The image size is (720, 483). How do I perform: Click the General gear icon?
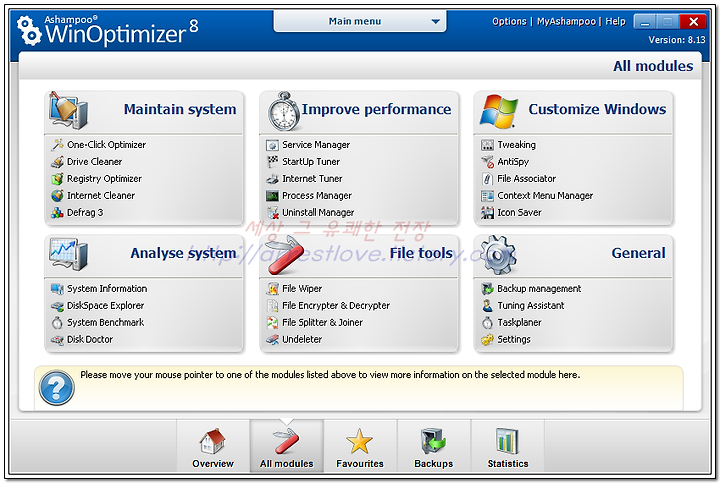(x=498, y=255)
